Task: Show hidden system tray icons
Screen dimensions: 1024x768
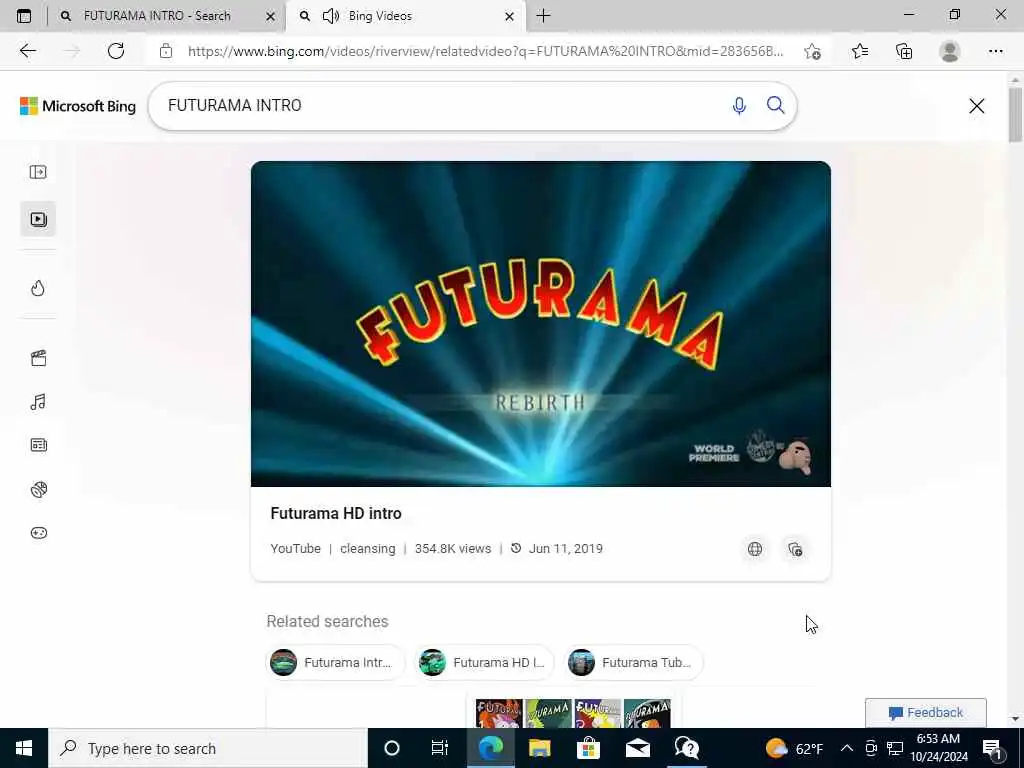Action: (x=846, y=748)
